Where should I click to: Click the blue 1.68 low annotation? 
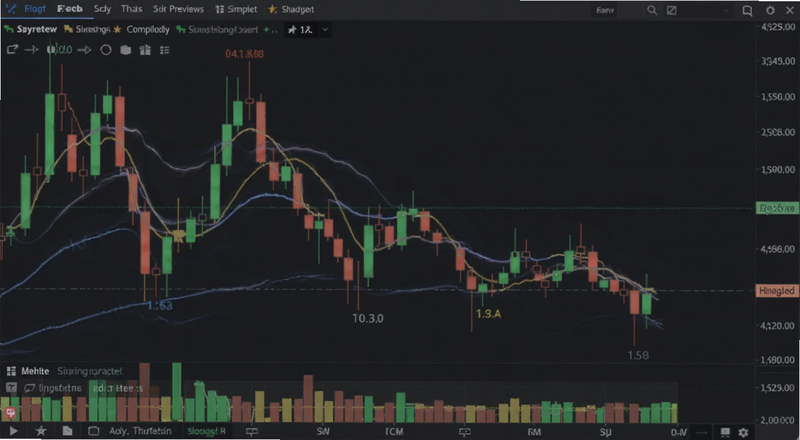(160, 306)
